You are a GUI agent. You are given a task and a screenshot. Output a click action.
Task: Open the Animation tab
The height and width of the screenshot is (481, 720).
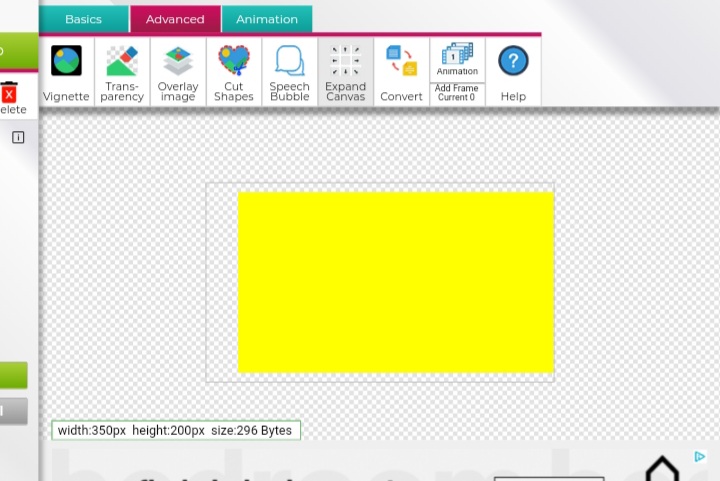tap(267, 19)
